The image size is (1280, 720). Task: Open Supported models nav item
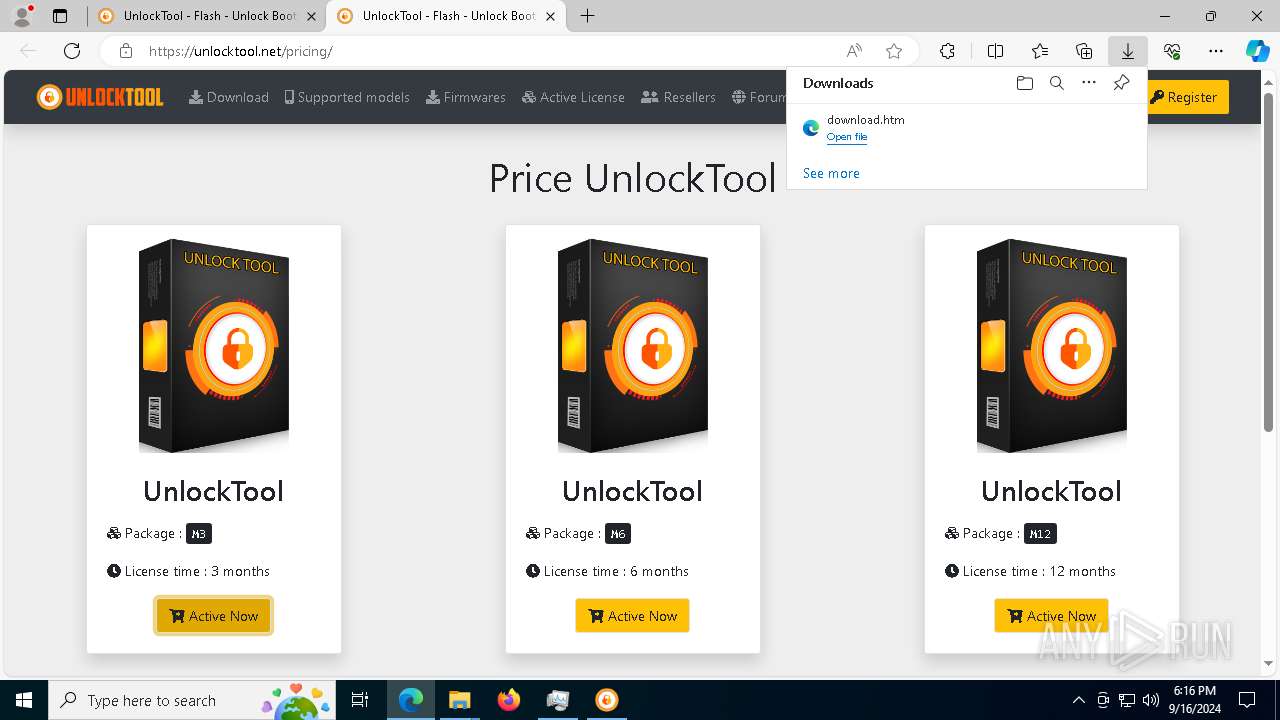(347, 97)
